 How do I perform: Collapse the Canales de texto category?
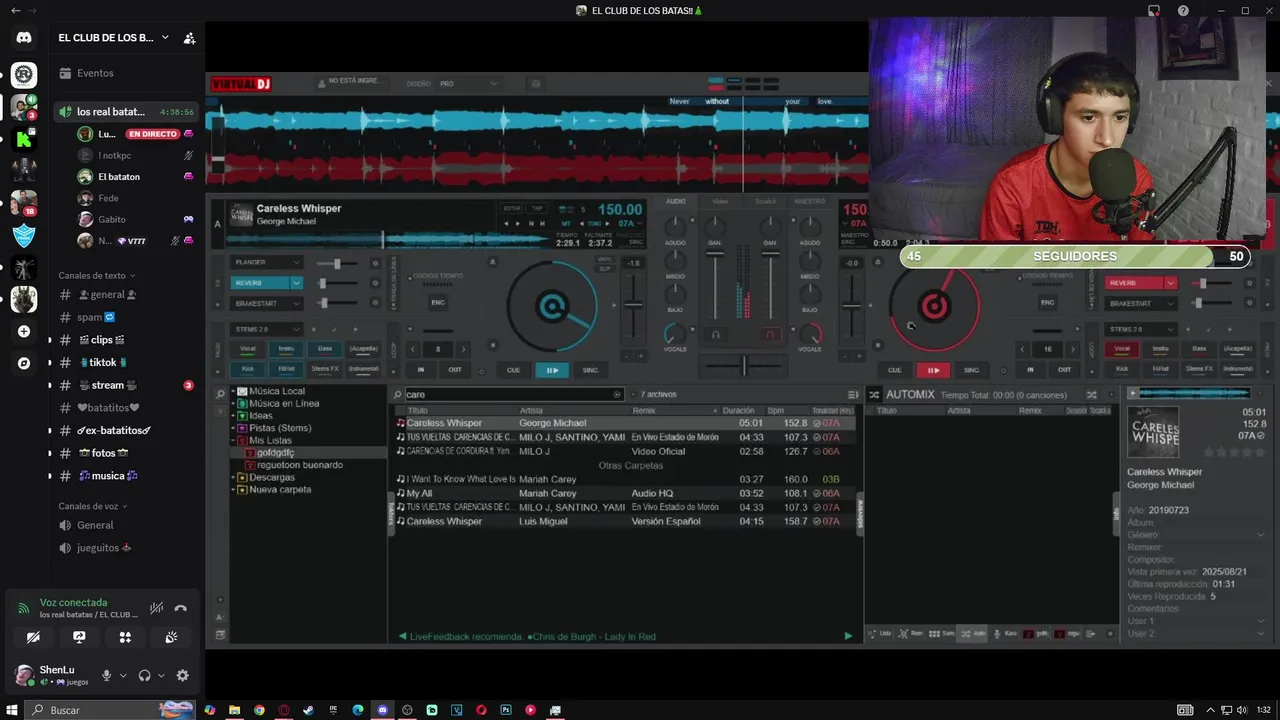point(97,275)
